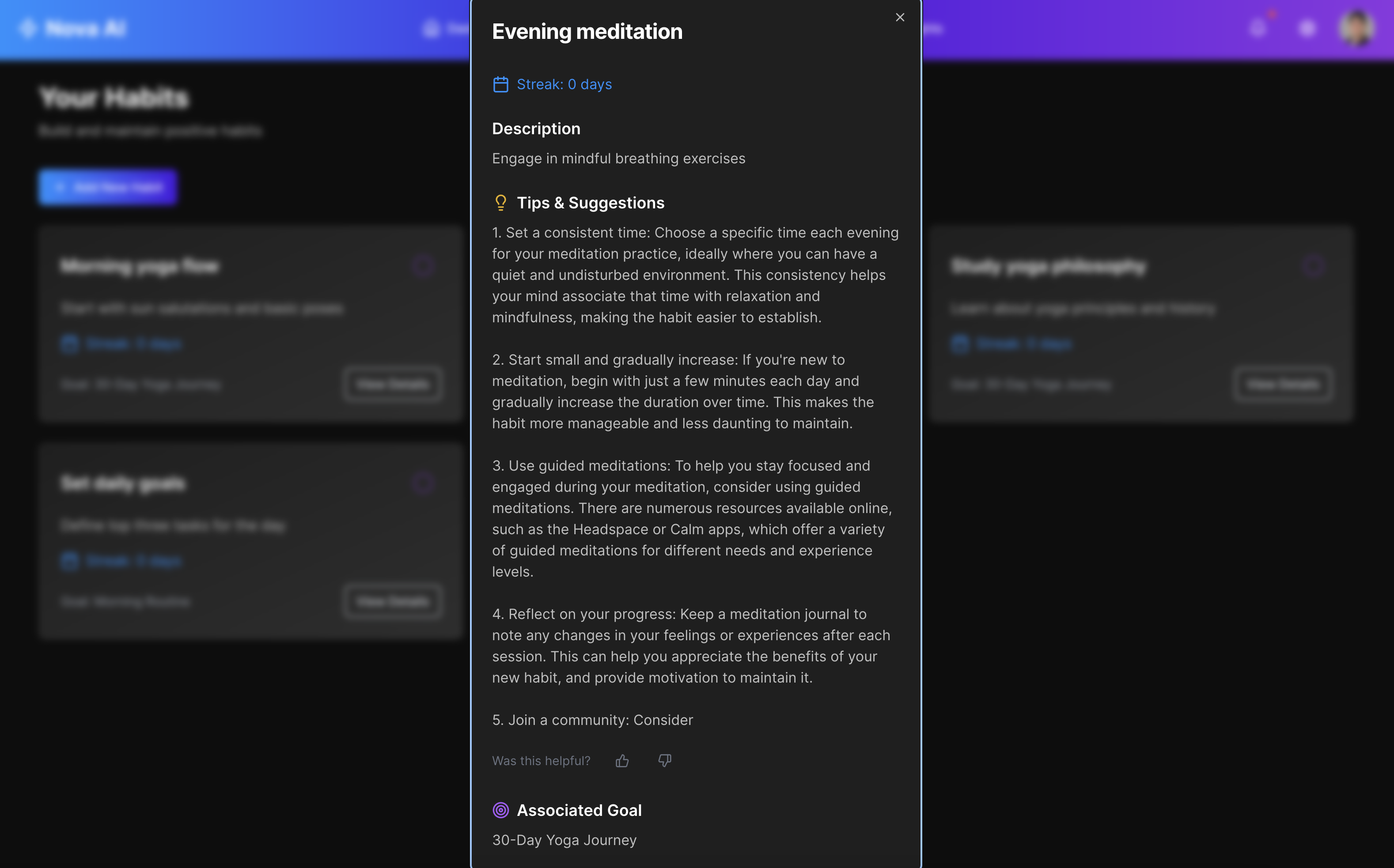
Task: Toggle completion circle on Morning yoga flow
Action: click(424, 266)
